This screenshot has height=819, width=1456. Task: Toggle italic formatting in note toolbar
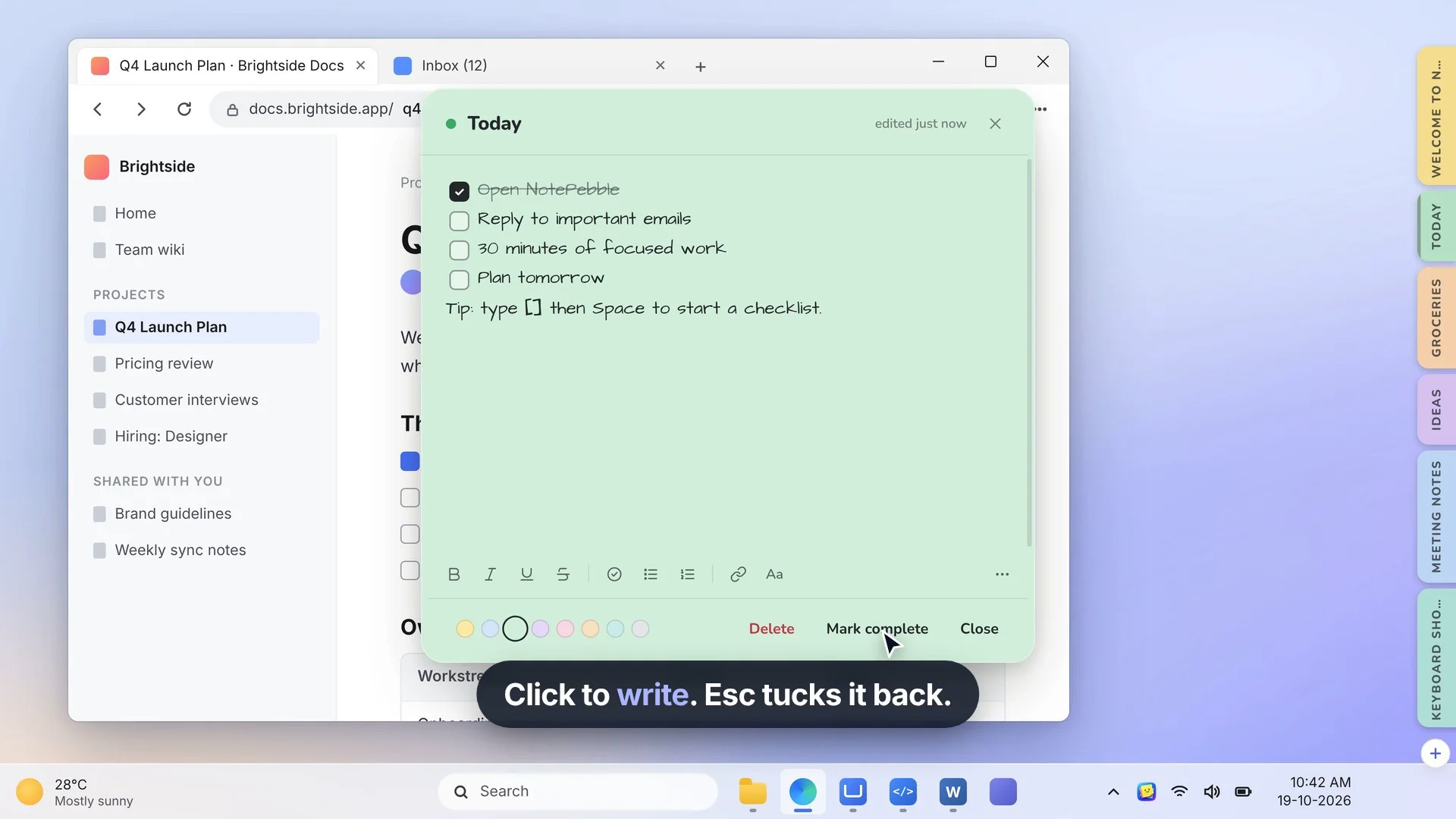pos(490,574)
